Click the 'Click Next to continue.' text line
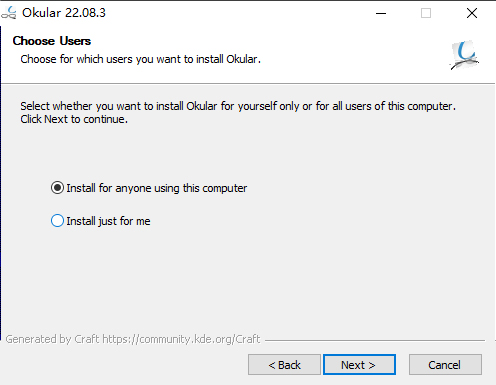 [x=74, y=119]
